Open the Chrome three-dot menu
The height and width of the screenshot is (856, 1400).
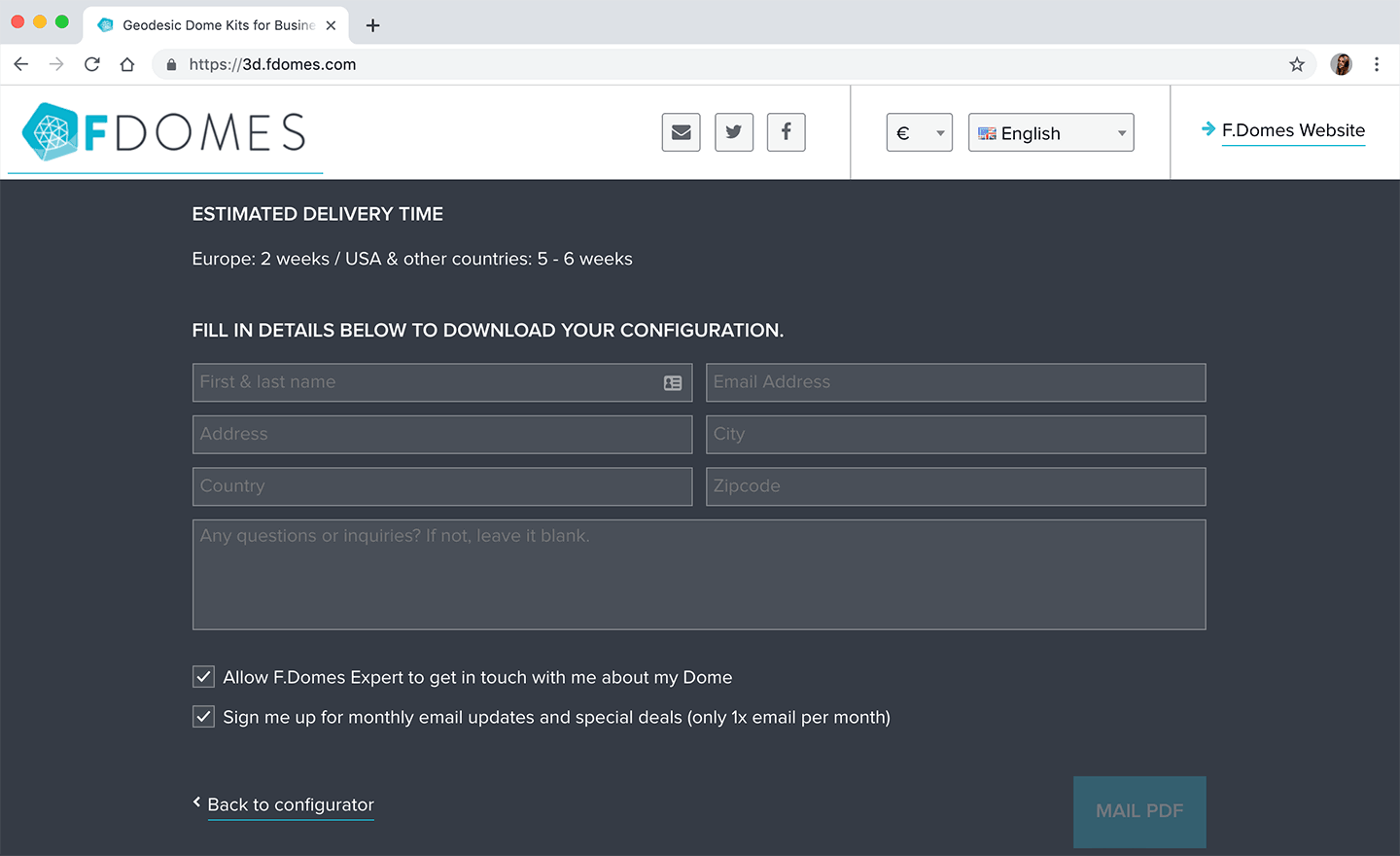coord(1376,64)
